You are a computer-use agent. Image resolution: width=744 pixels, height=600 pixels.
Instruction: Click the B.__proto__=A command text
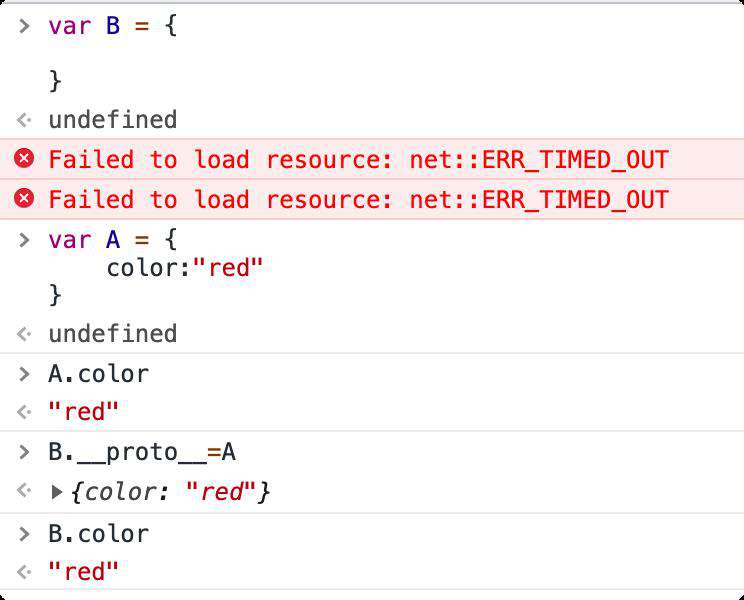click(x=142, y=452)
